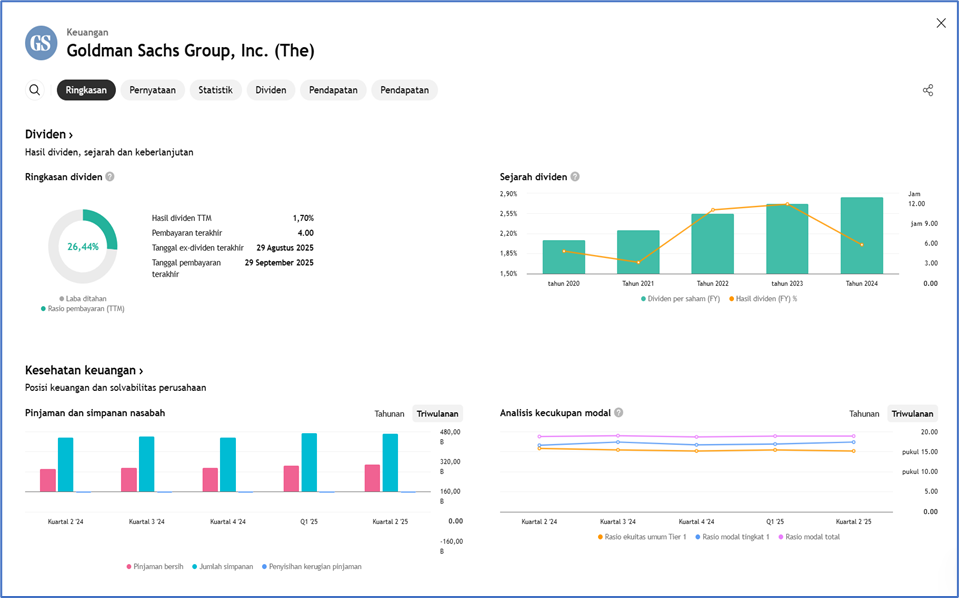
Task: Click the Rasio modal total legend swatch
Action: pos(781,537)
